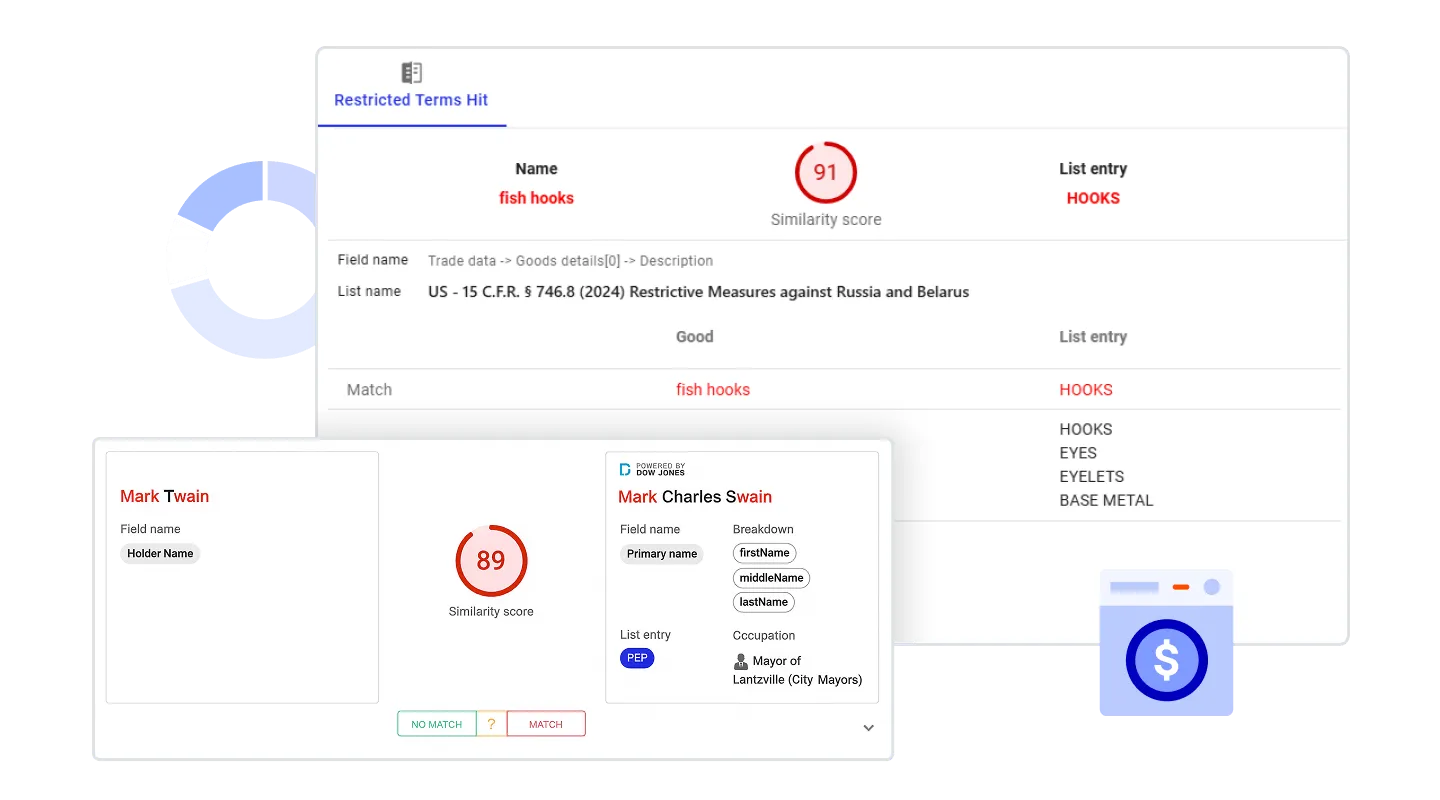Mark as unsure with question mark button
The image size is (1440, 800).
point(491,724)
